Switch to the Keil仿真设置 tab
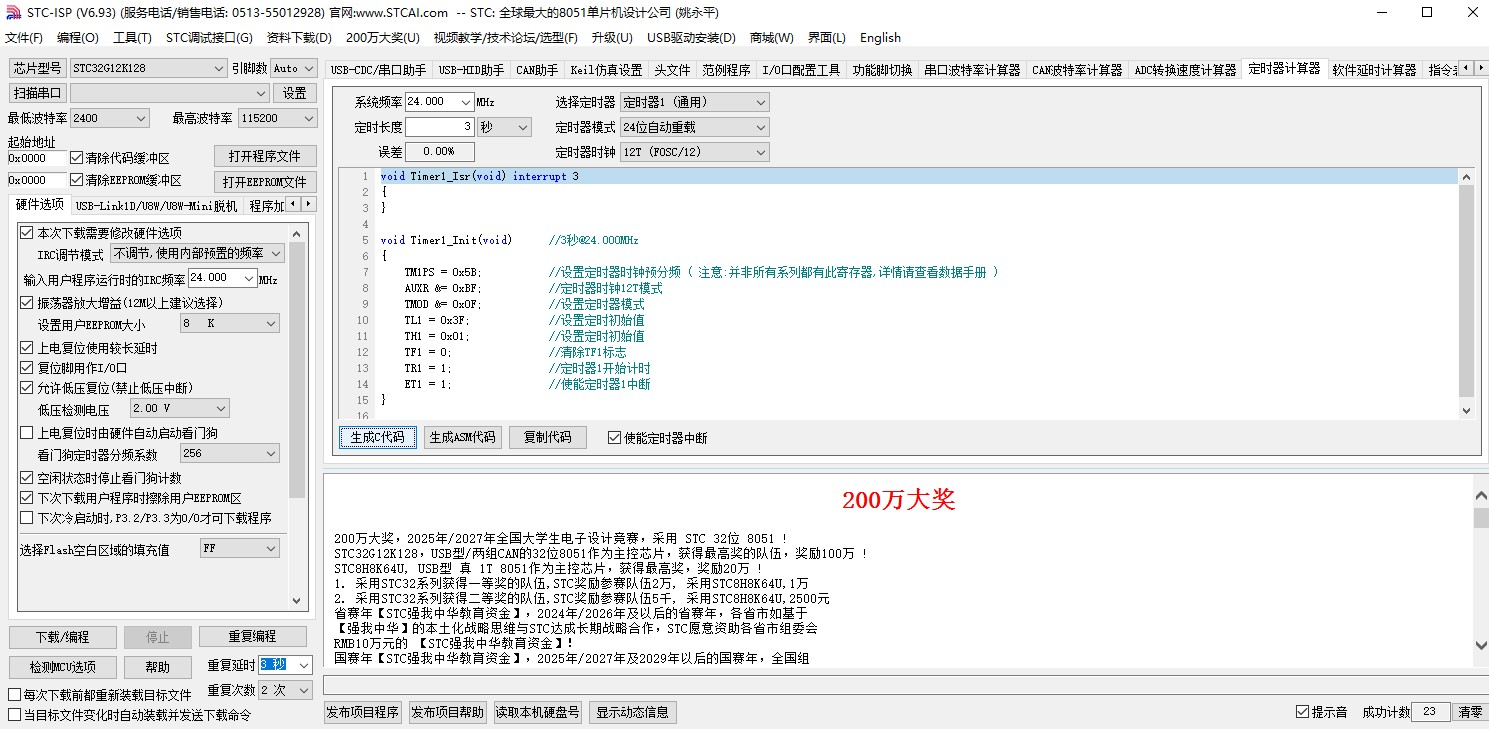This screenshot has height=729, width=1489. point(606,70)
